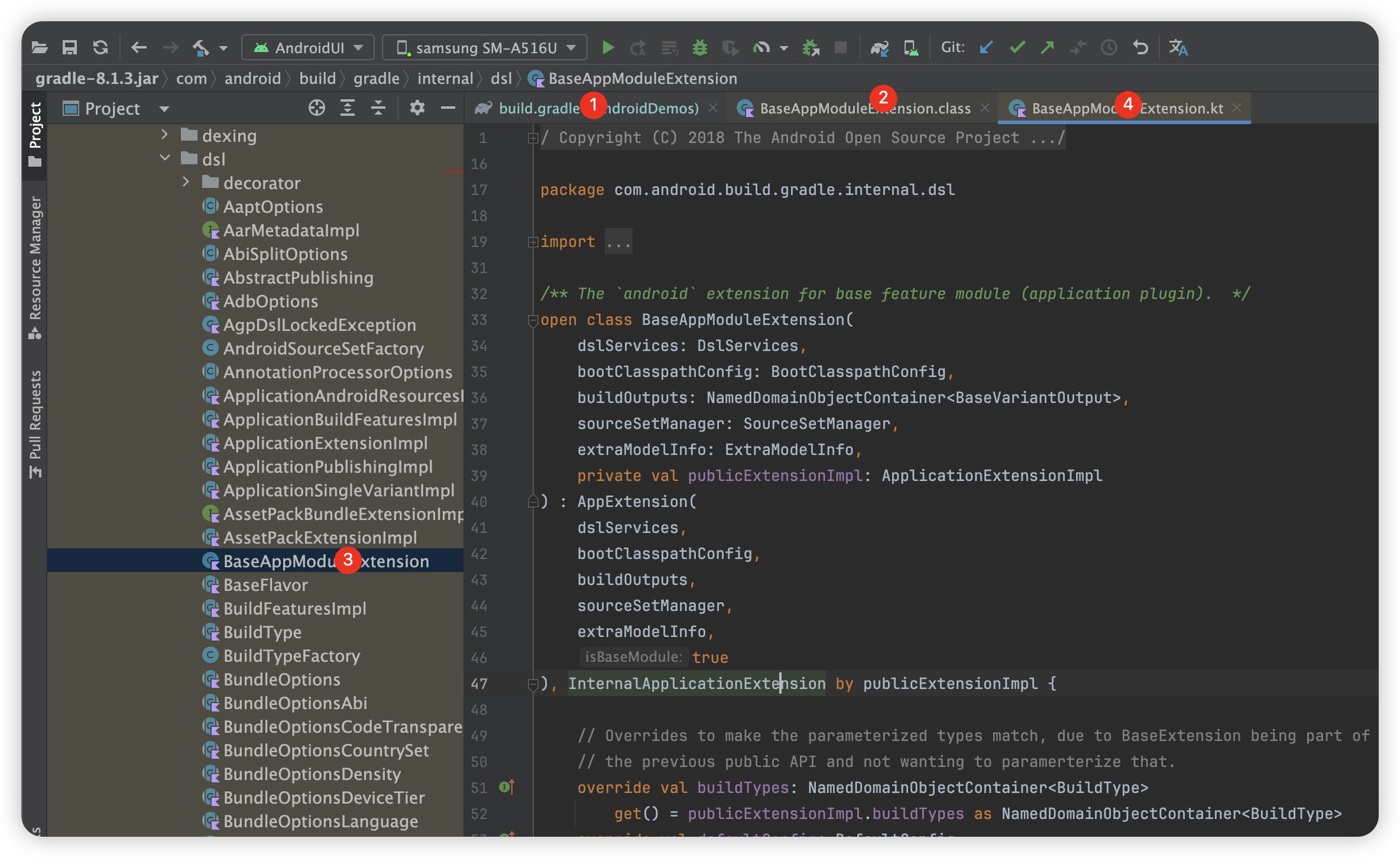Switch to the BaseAppModuleExtension.class tab
1400x858 pixels.
pyautogui.click(x=828, y=108)
